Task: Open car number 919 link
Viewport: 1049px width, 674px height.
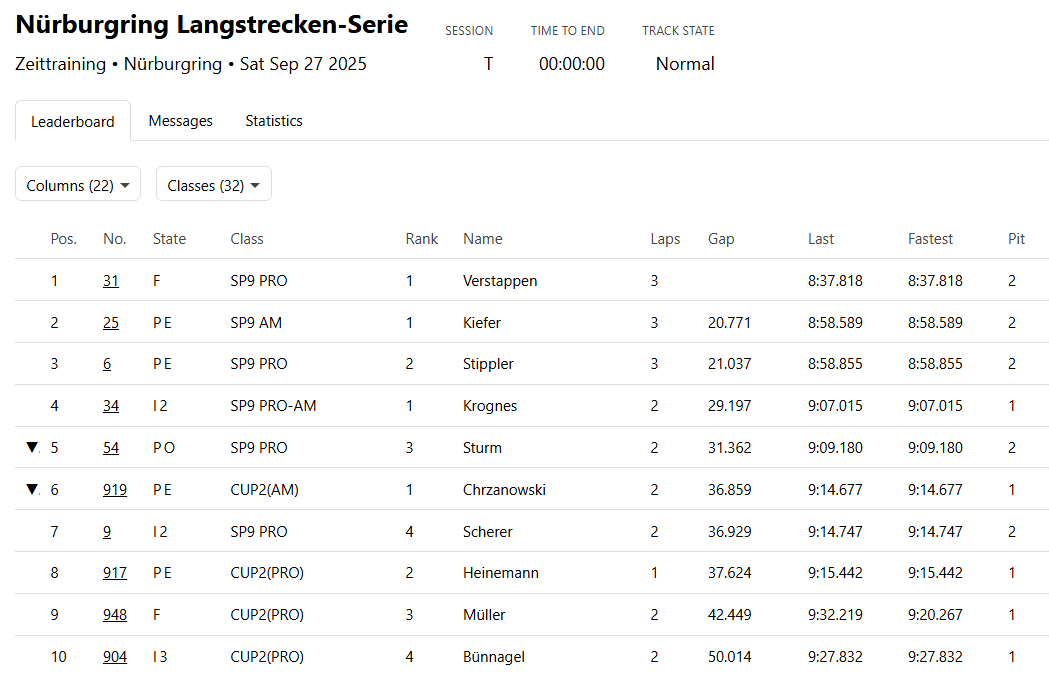Action: 115,489
